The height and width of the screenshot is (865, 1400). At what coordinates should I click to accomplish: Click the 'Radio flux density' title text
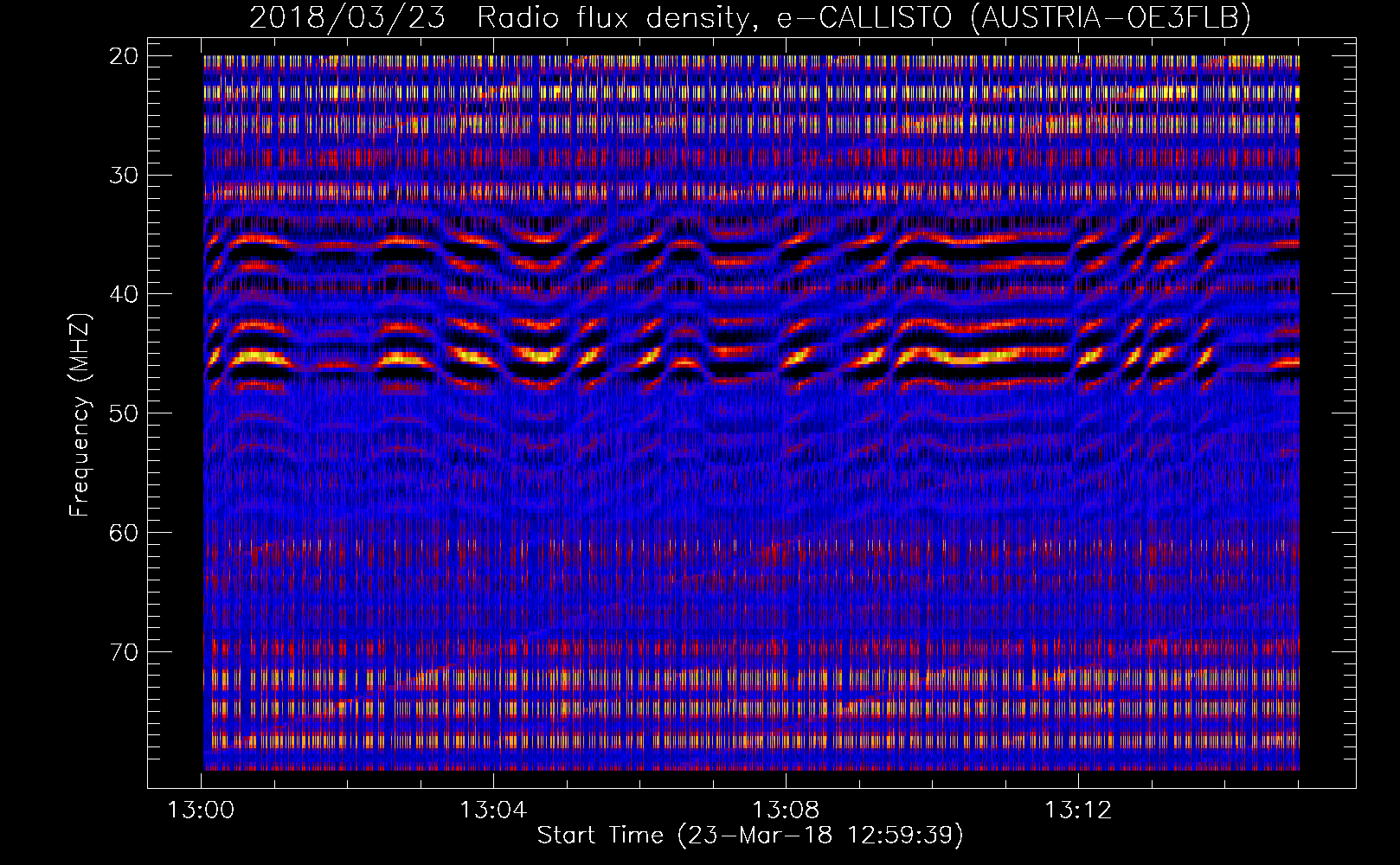pyautogui.click(x=620, y=17)
